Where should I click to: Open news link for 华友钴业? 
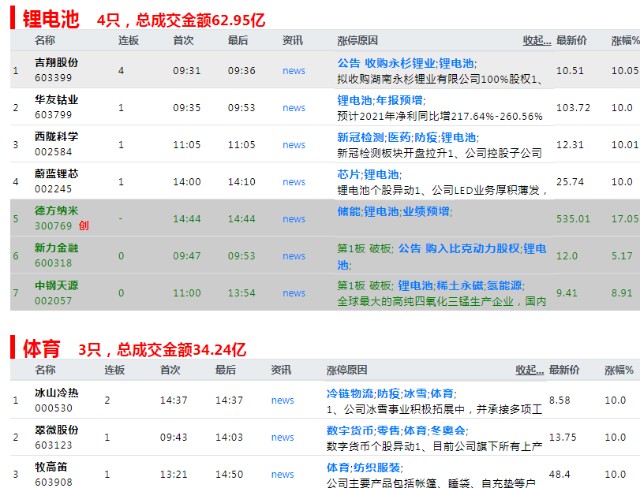[293, 108]
